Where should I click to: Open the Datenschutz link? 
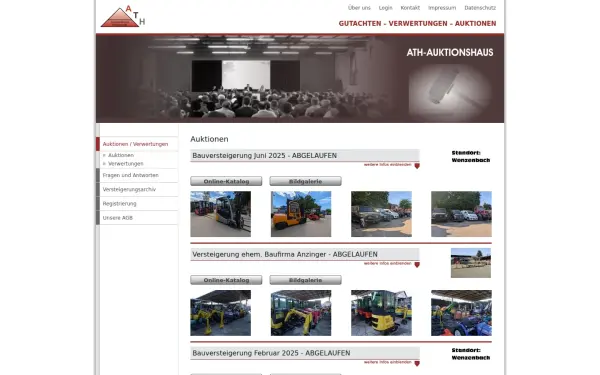[480, 8]
